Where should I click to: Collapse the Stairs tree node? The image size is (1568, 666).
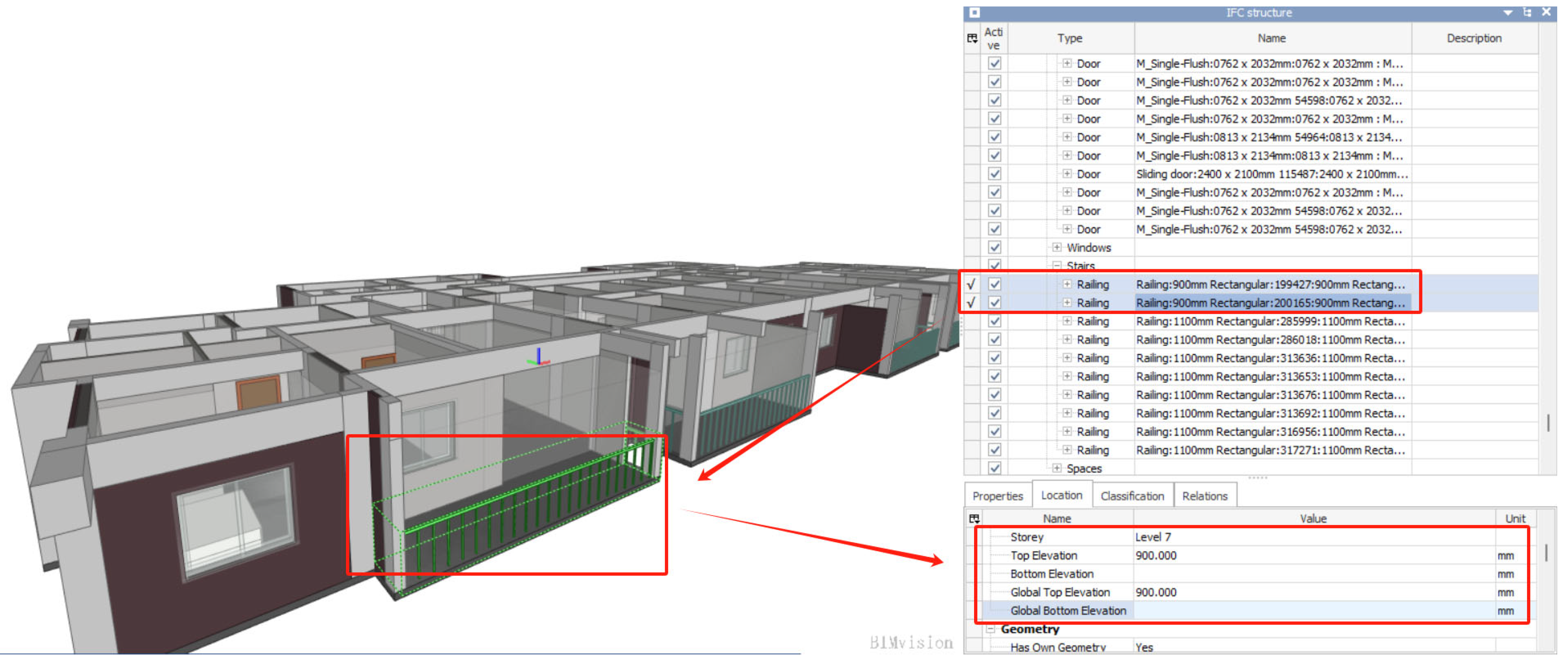pyautogui.click(x=1057, y=266)
